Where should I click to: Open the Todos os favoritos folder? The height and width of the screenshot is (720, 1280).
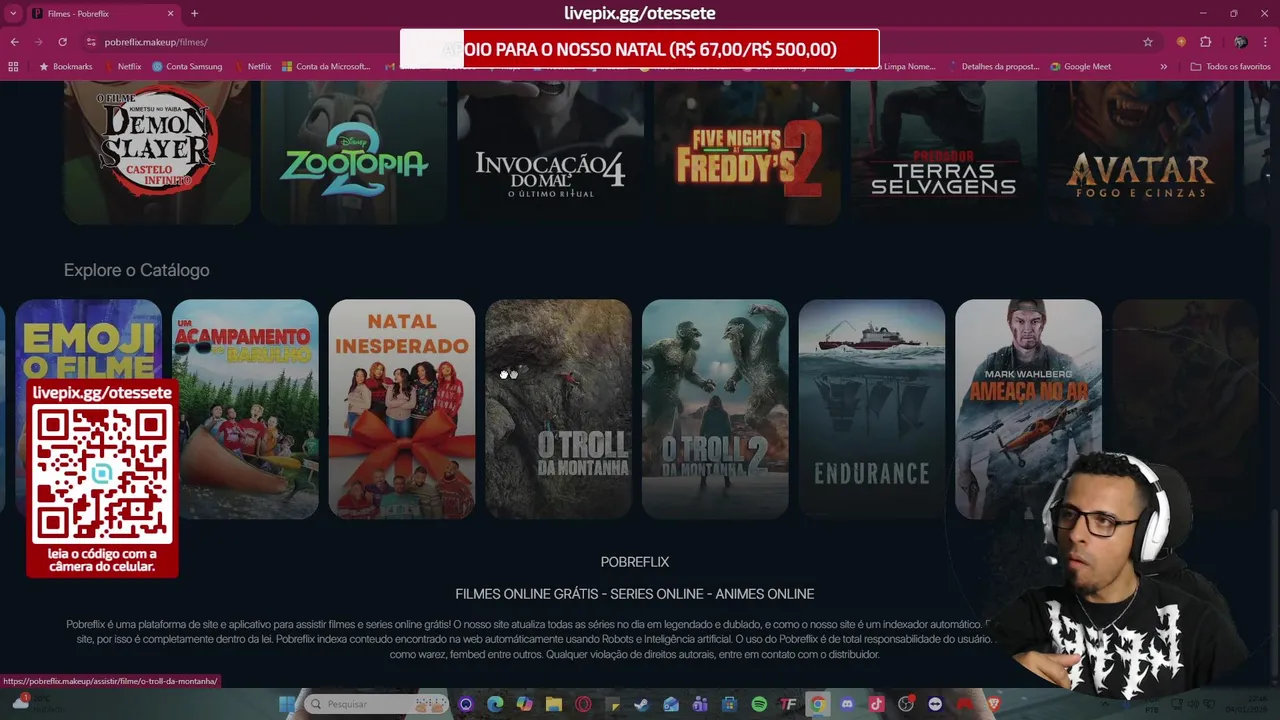pos(1230,67)
